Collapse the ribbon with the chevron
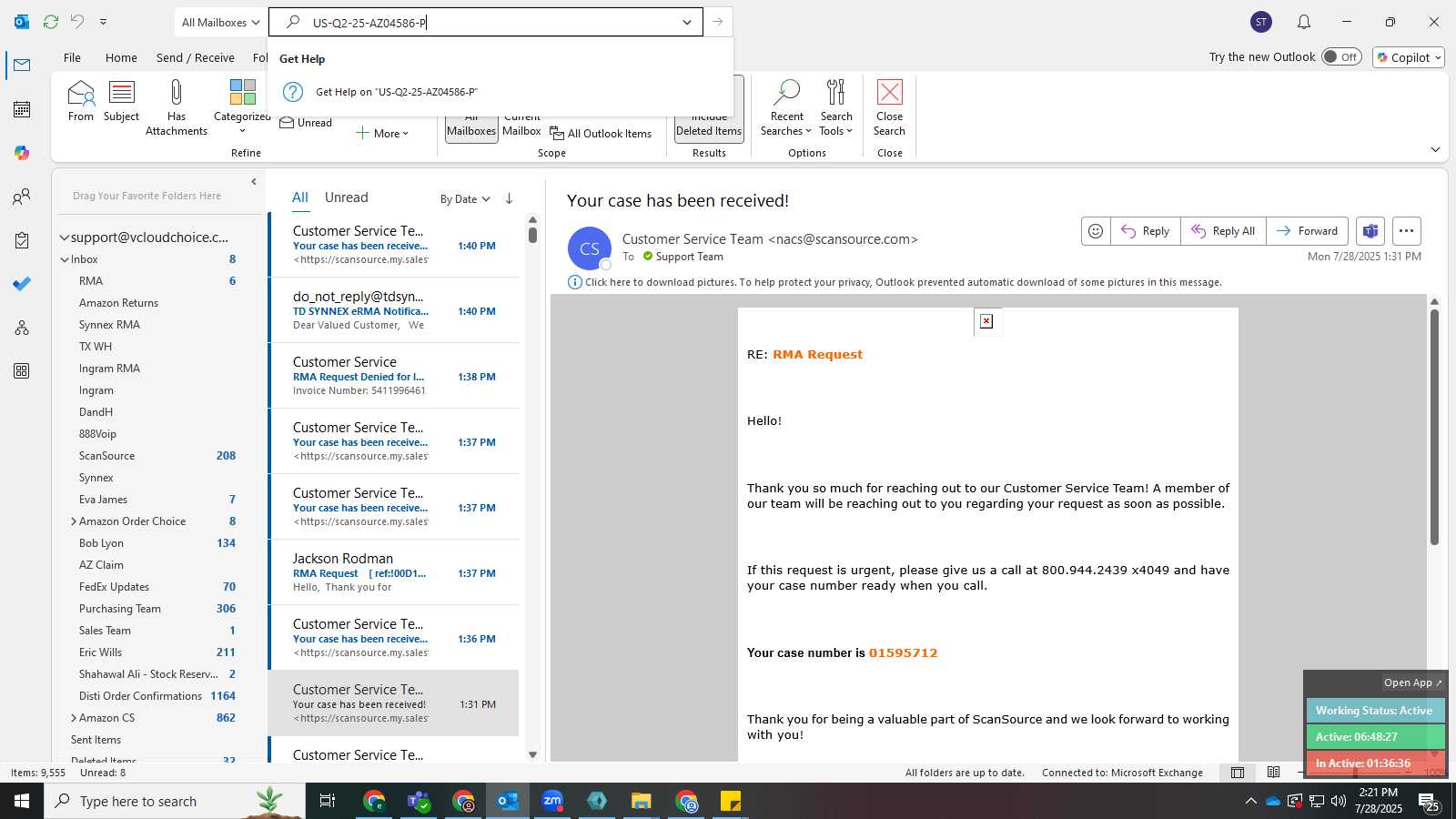The width and height of the screenshot is (1456, 819). coord(1435,149)
